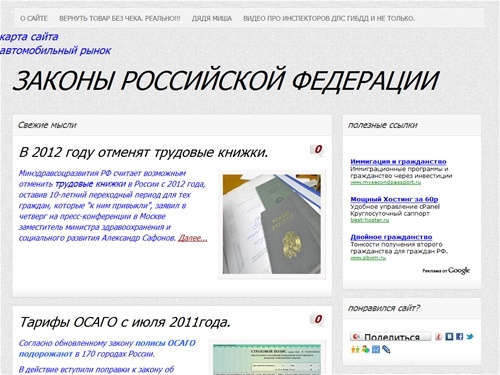Viewport: 500px width, 375px height.
Task: Click the понравился сайт? sidebar header
Action: click(x=384, y=308)
